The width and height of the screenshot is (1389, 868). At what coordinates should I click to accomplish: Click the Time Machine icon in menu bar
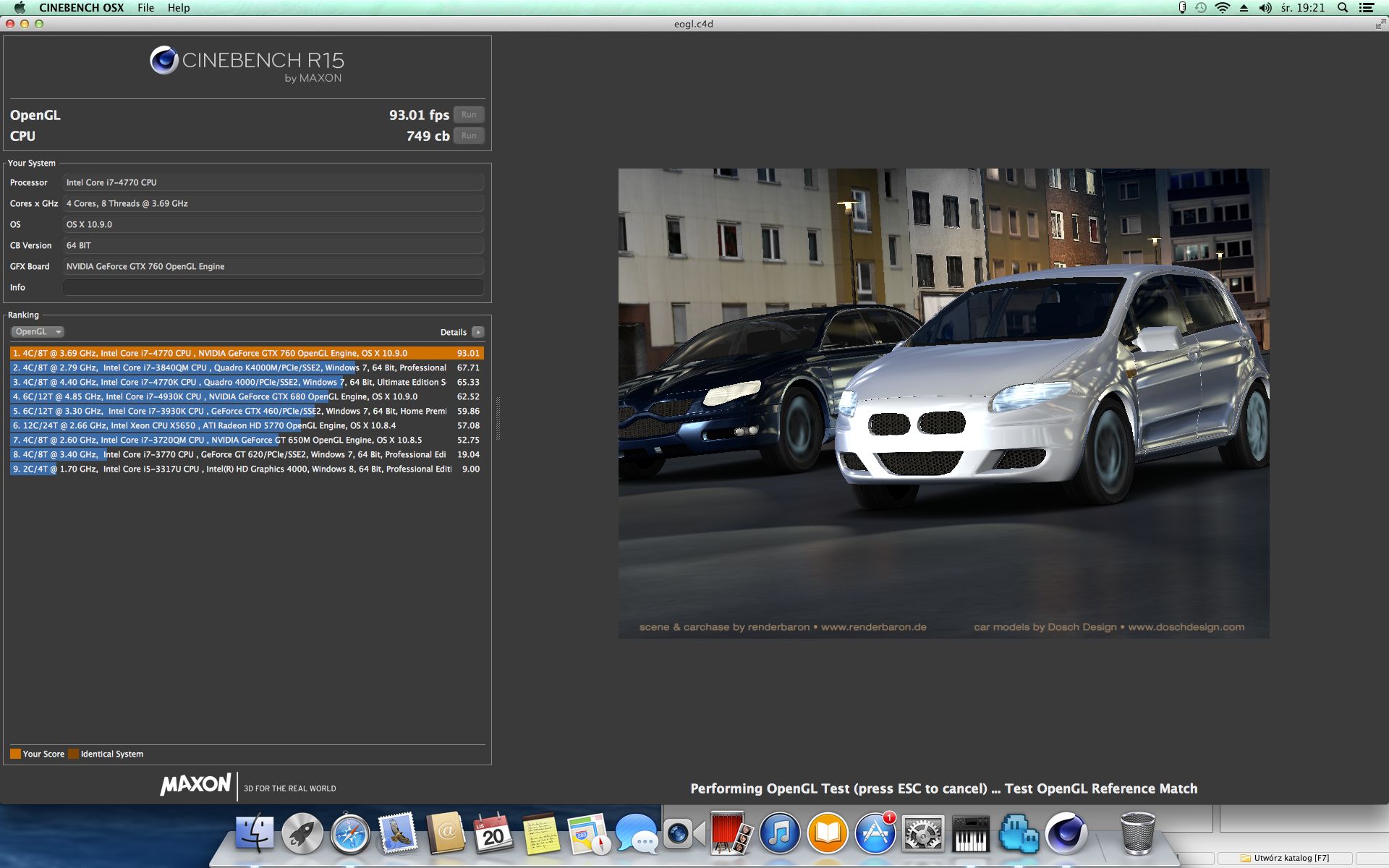click(1201, 8)
